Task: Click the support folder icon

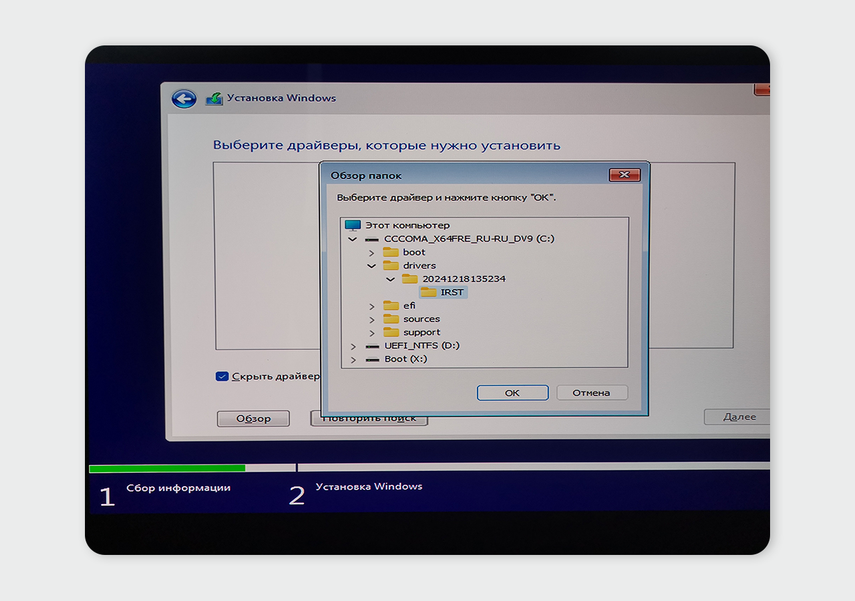Action: tap(391, 332)
